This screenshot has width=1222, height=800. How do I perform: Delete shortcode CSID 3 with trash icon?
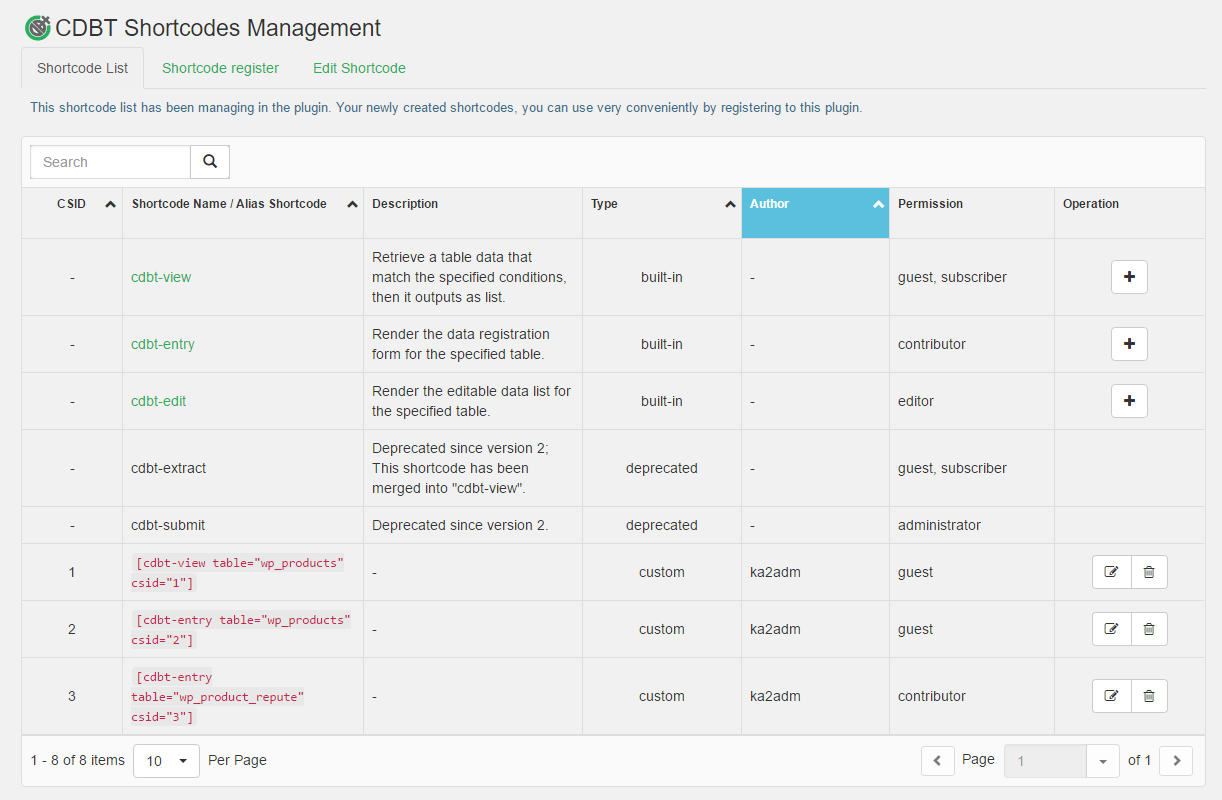coord(1149,696)
